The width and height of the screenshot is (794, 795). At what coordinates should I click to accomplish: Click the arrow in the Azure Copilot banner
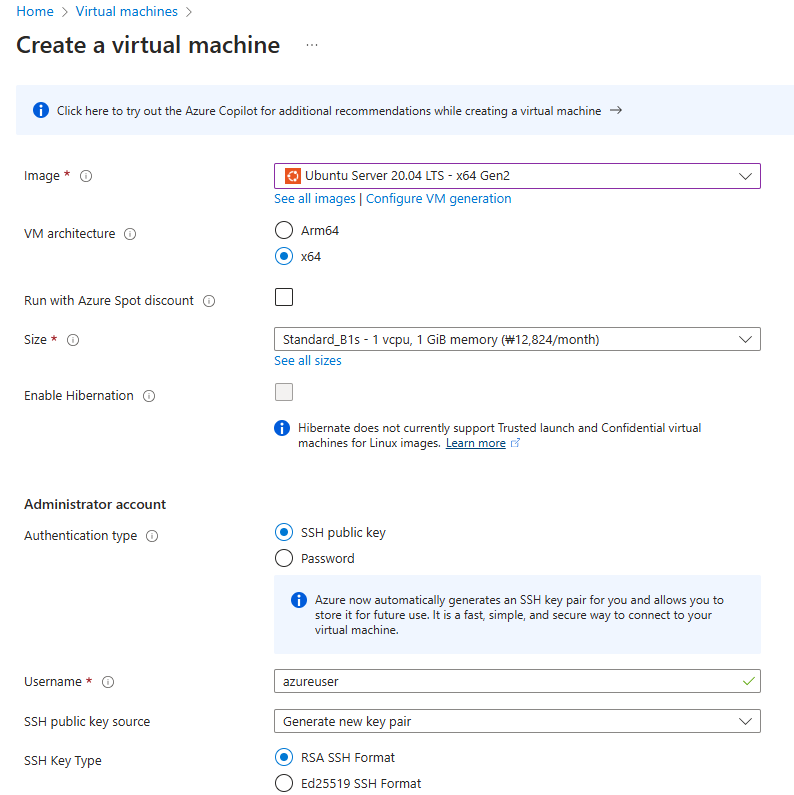click(616, 111)
